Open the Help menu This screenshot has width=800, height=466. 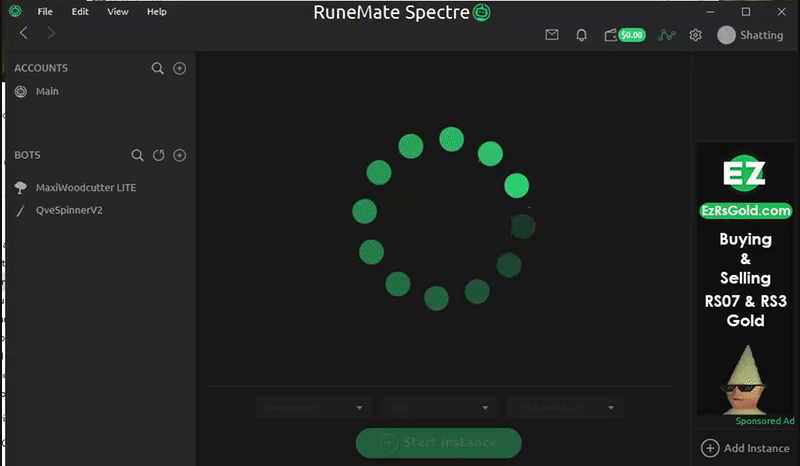(157, 11)
